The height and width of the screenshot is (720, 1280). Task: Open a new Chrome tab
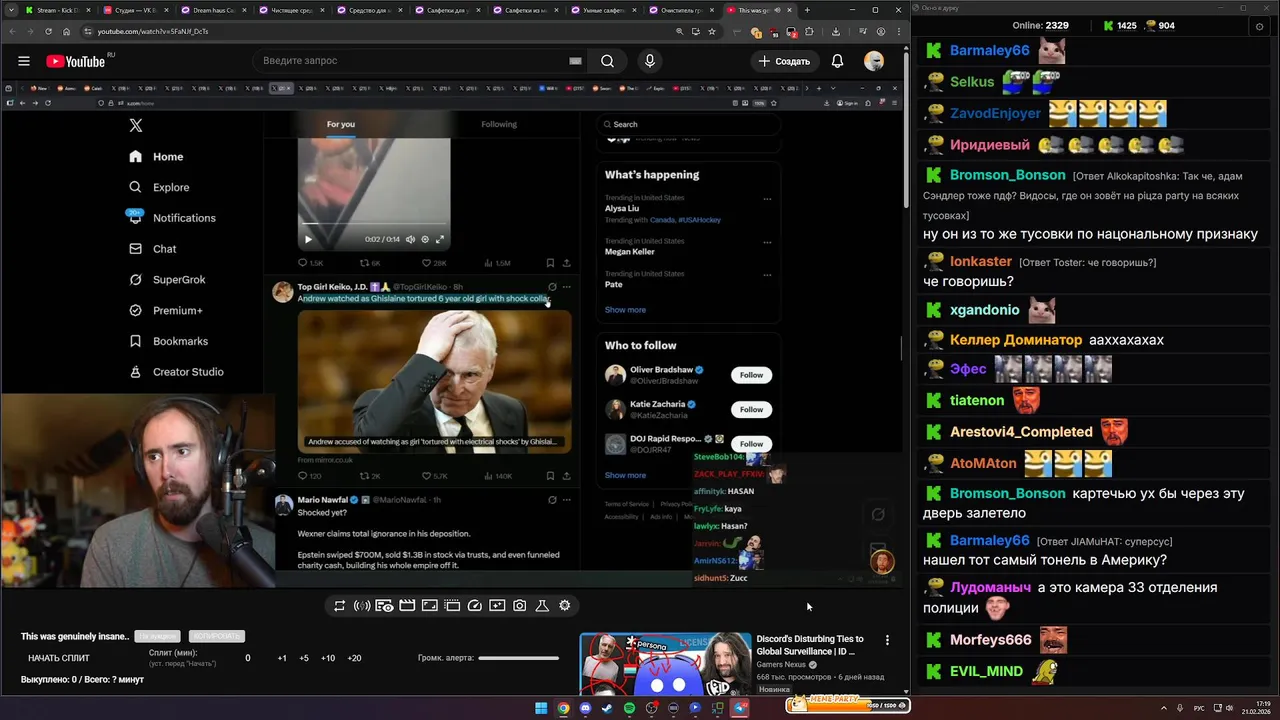point(807,10)
